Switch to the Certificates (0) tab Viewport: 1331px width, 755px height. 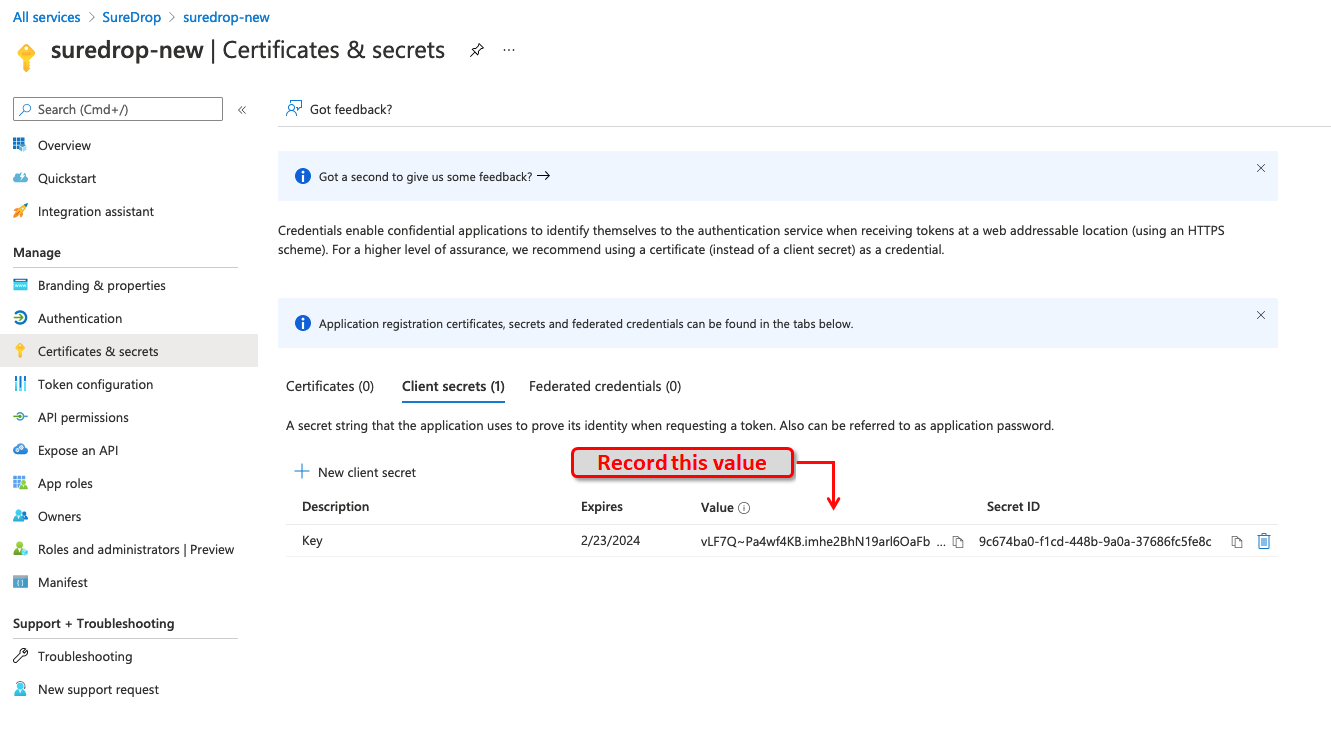pyautogui.click(x=330, y=386)
